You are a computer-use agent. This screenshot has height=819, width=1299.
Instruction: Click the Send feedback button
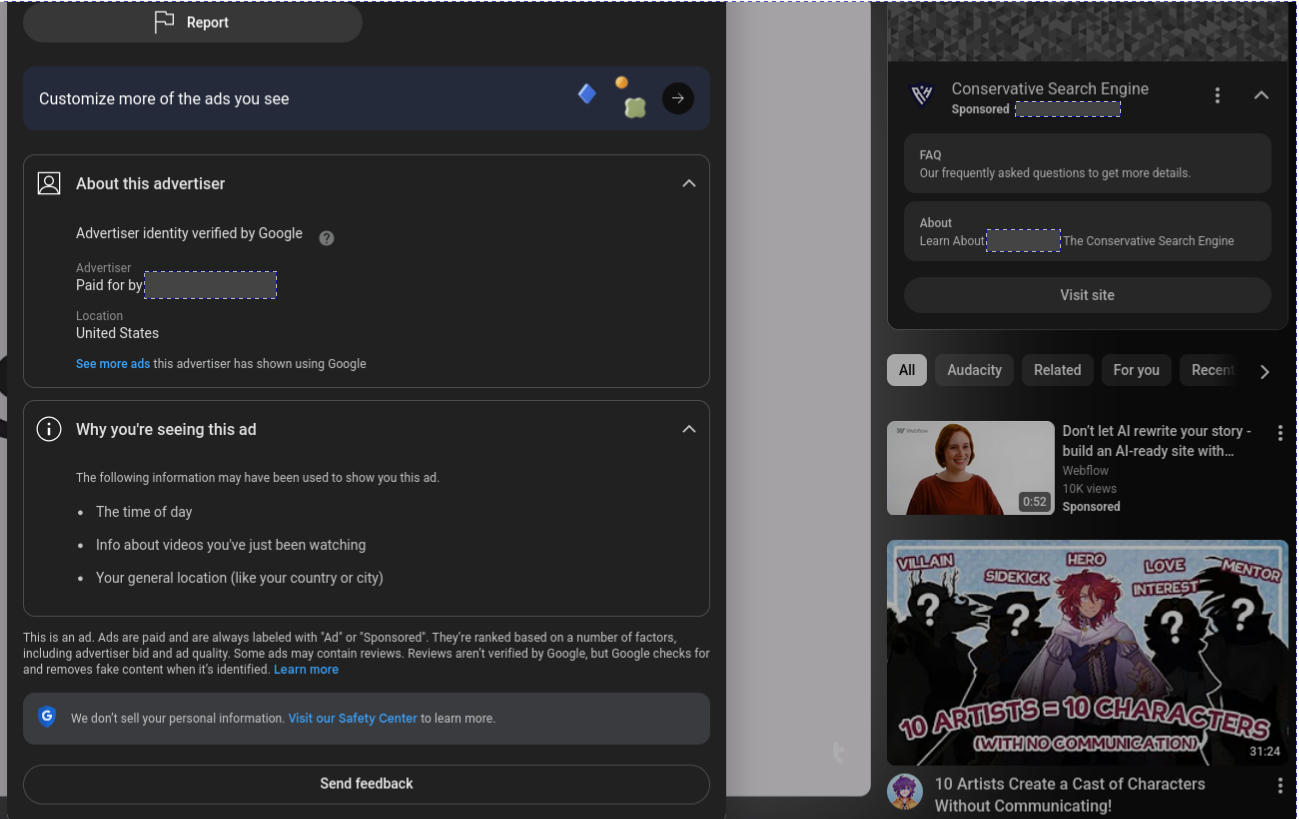[x=366, y=784]
